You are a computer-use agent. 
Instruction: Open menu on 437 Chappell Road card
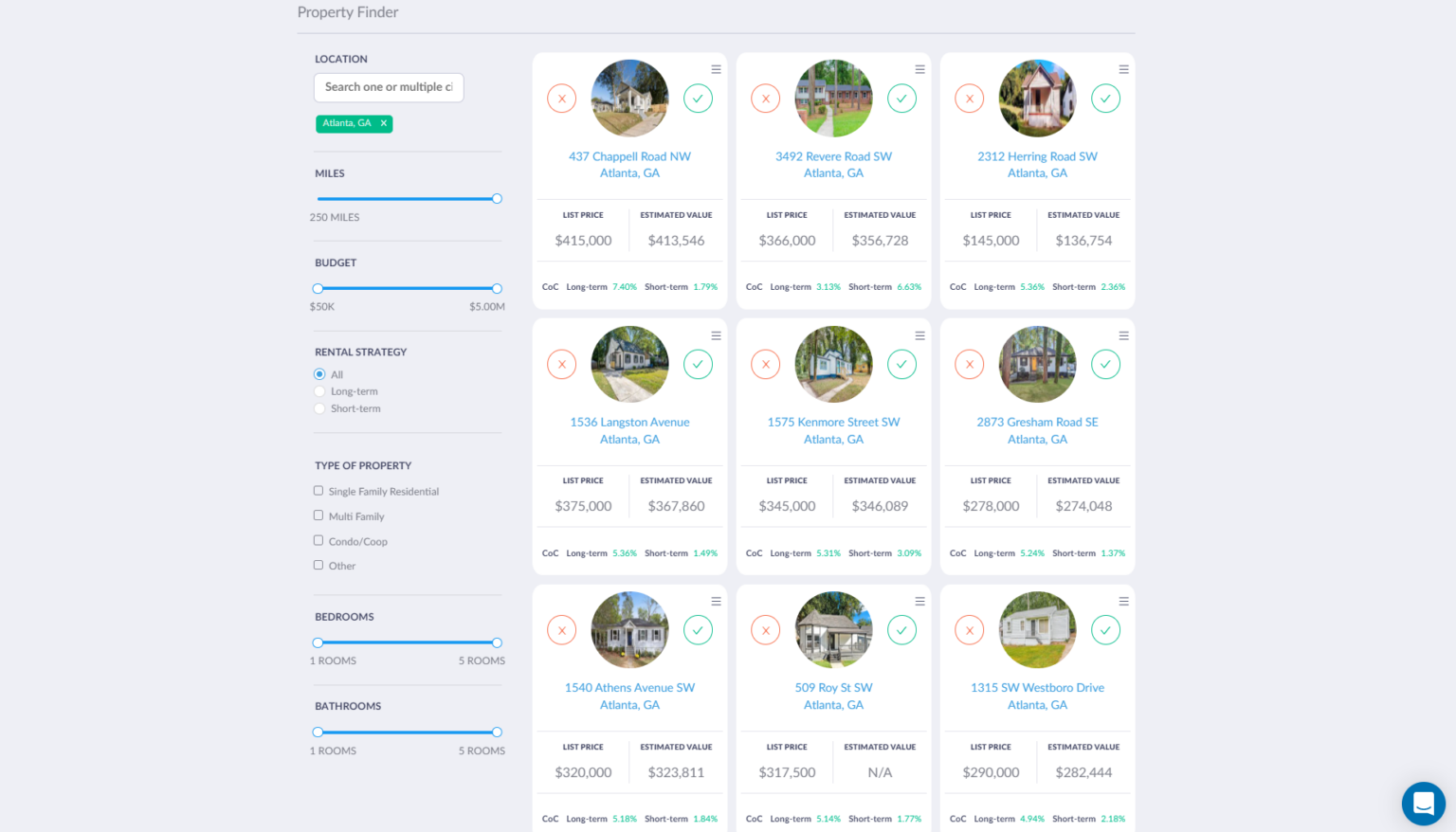click(716, 69)
